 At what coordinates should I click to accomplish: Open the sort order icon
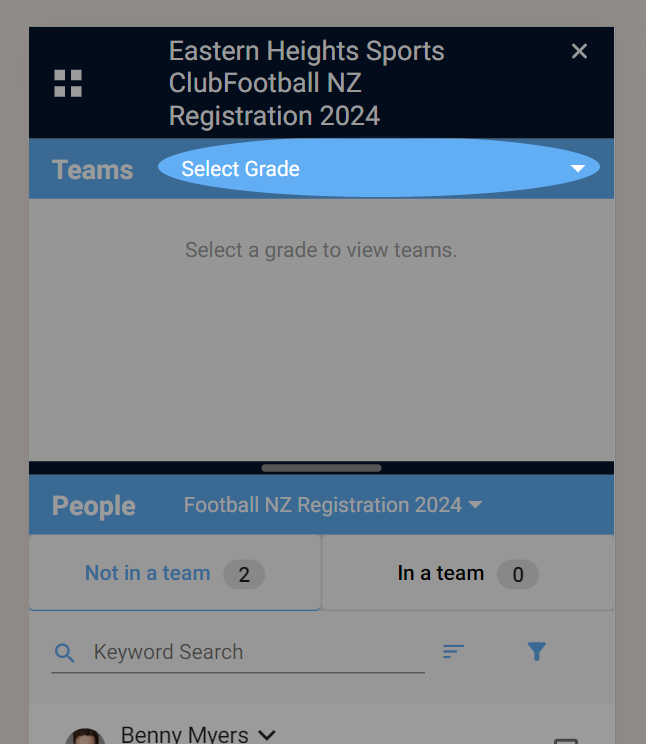click(453, 651)
